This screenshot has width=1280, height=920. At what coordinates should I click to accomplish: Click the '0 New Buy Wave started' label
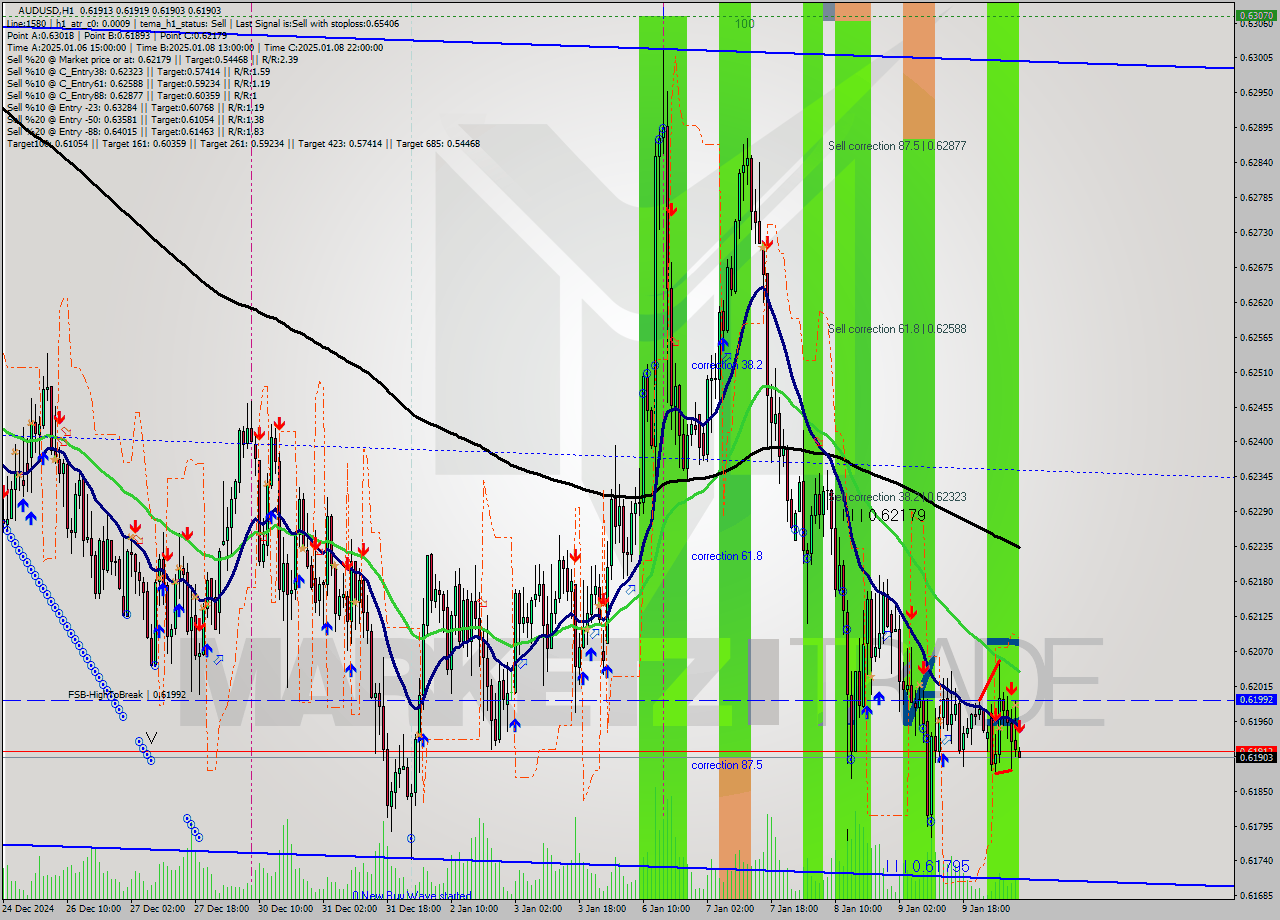[x=412, y=896]
